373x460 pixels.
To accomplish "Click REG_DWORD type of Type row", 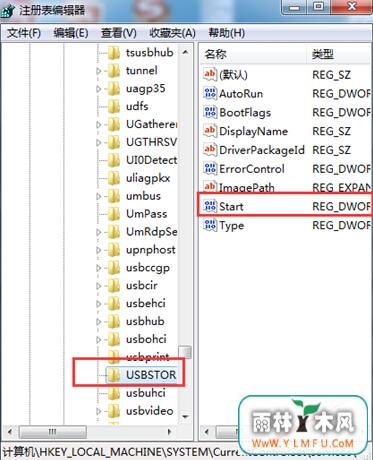I will coord(341,226).
